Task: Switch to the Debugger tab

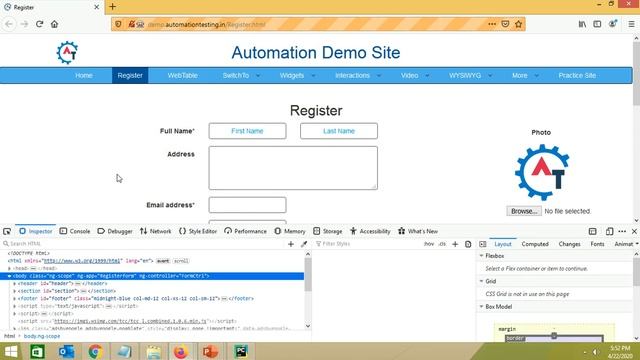Action: tap(115, 231)
